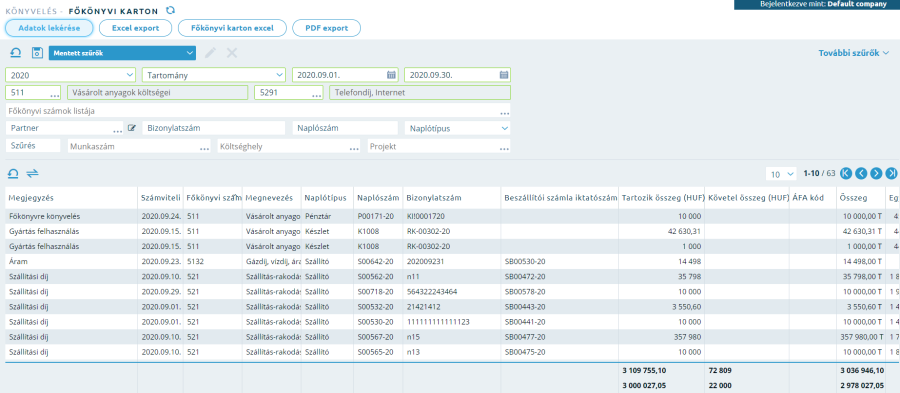Open calendar for start date 2020.09.01.
The height and width of the screenshot is (393, 900).
391,75
